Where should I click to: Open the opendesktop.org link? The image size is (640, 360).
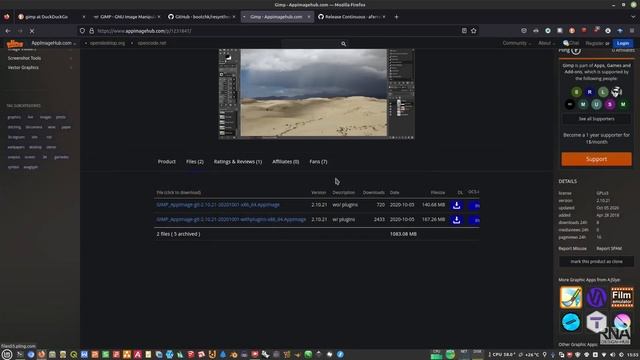tap(107, 43)
